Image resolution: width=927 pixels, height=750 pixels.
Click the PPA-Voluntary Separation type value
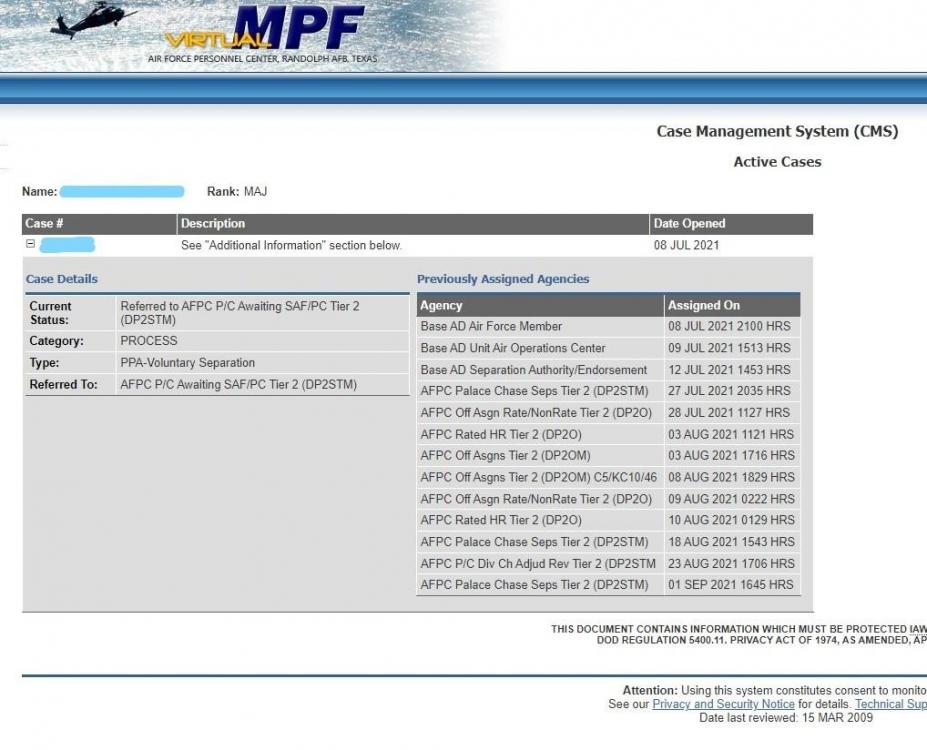click(187, 363)
